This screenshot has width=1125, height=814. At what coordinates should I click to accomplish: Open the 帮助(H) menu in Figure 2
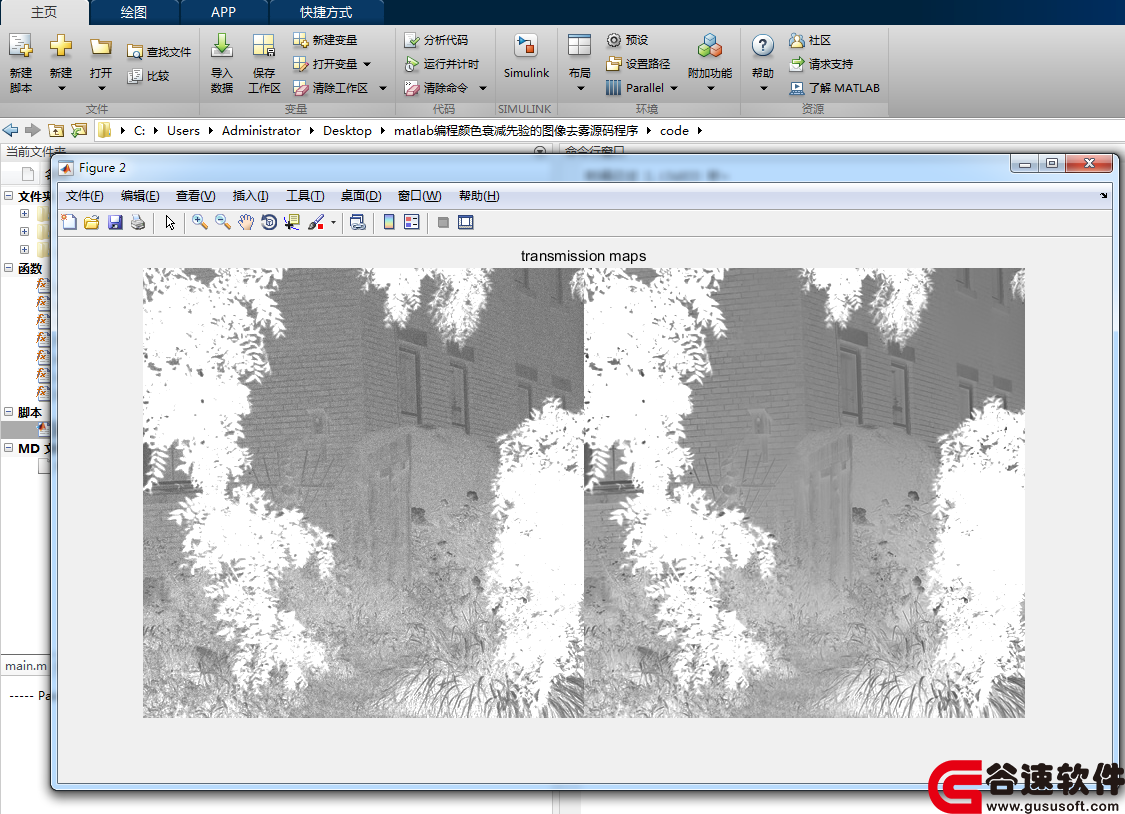click(479, 196)
